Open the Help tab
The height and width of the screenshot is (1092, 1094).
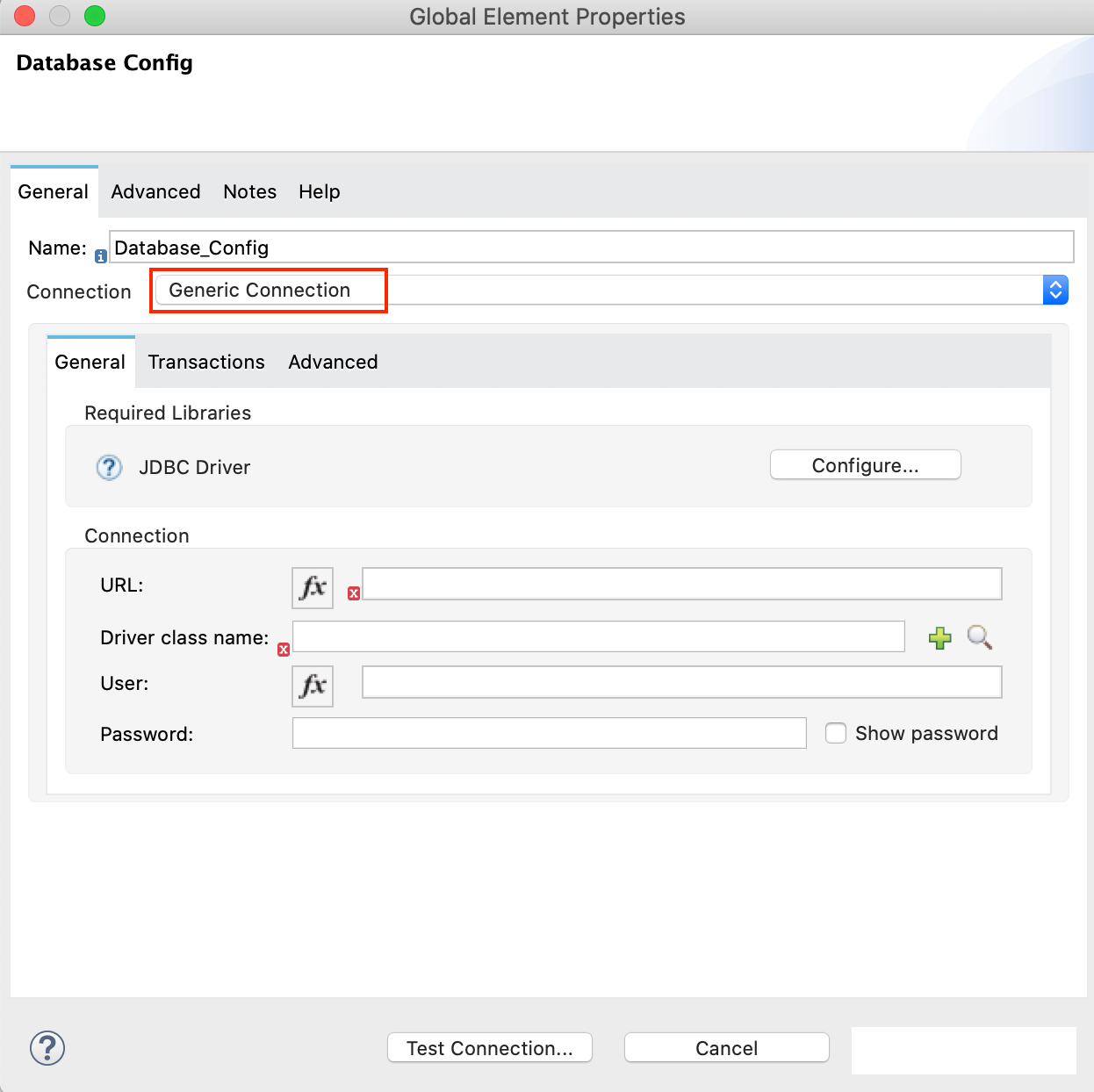(319, 191)
